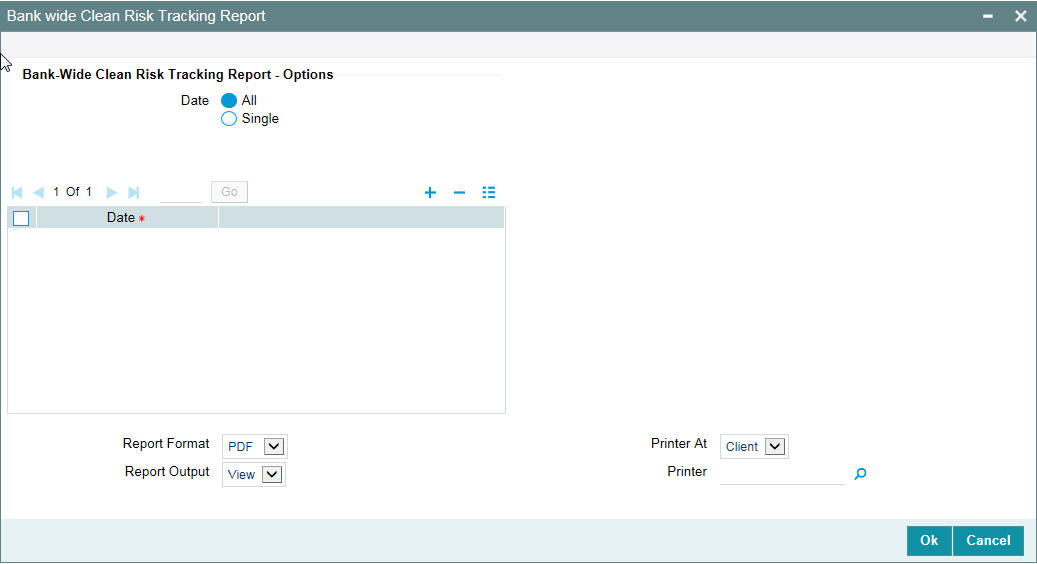
Task: Click the Options section heading text
Action: [178, 75]
